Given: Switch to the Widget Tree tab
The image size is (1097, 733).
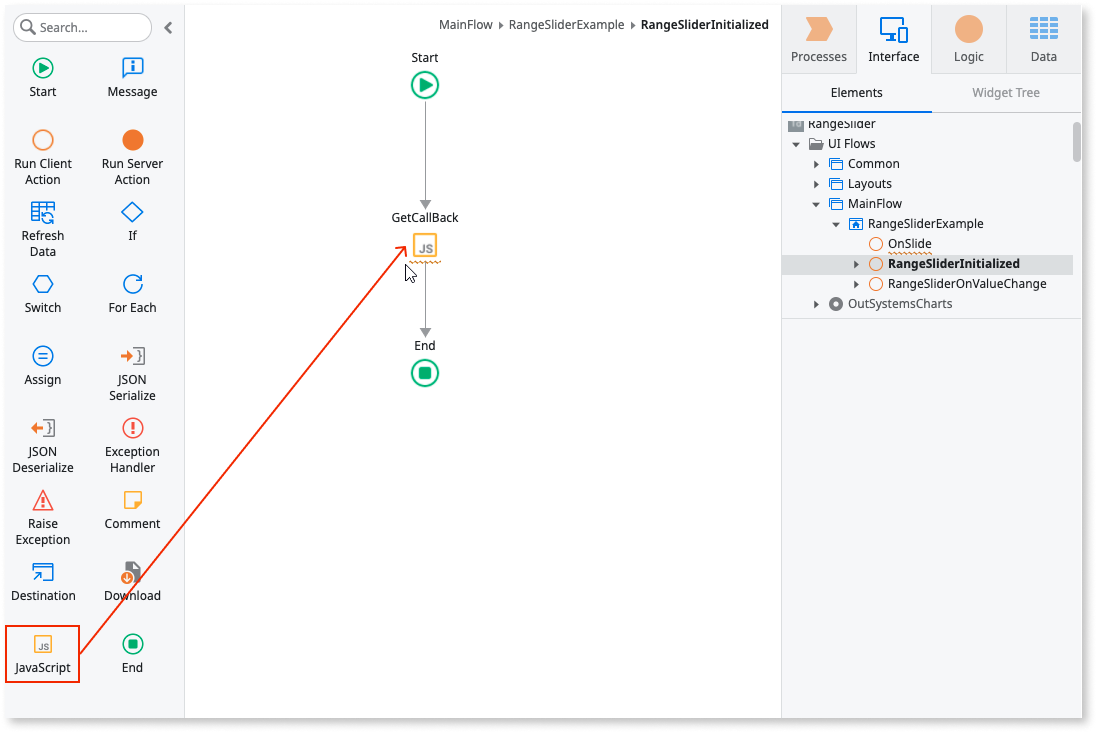Looking at the screenshot, I should 1005,92.
